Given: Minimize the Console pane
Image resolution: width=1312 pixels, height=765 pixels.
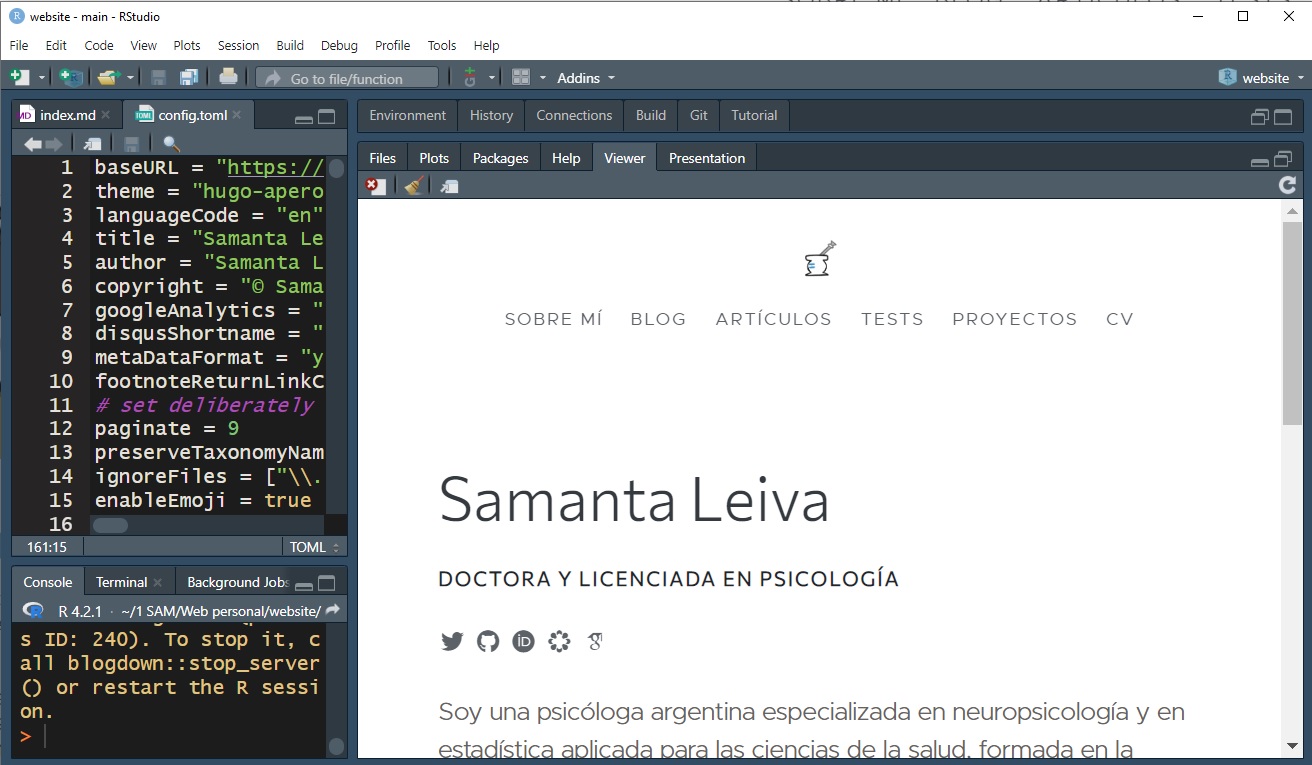Looking at the screenshot, I should pos(305,584).
